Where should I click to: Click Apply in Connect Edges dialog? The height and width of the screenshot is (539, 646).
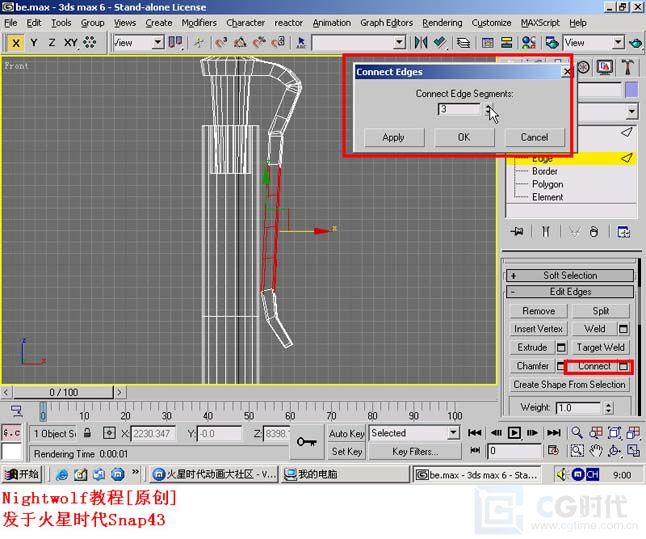[394, 137]
